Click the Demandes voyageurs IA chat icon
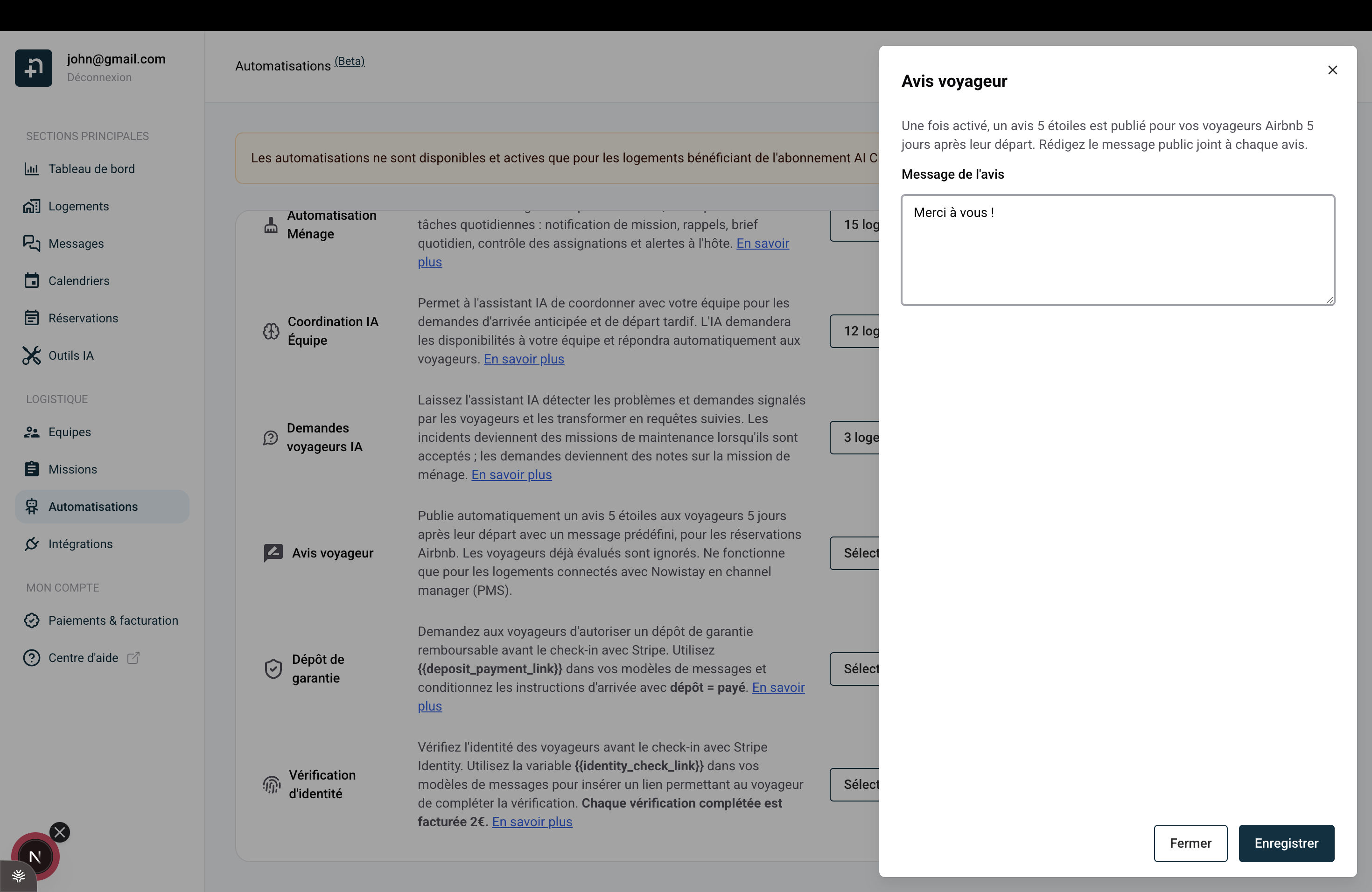This screenshot has width=1372, height=892. click(270, 438)
